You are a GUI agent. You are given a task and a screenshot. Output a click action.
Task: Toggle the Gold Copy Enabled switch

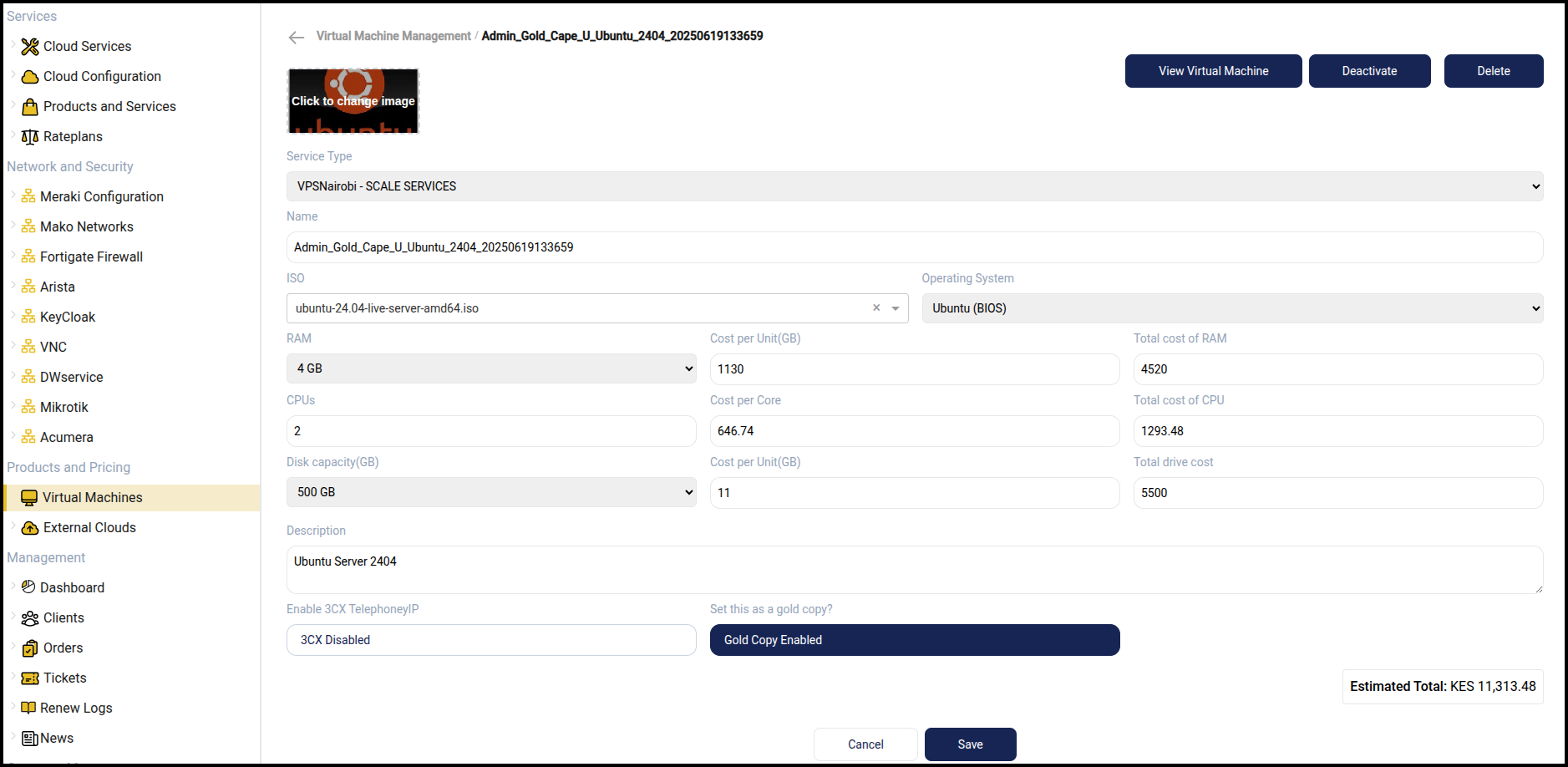coord(915,640)
